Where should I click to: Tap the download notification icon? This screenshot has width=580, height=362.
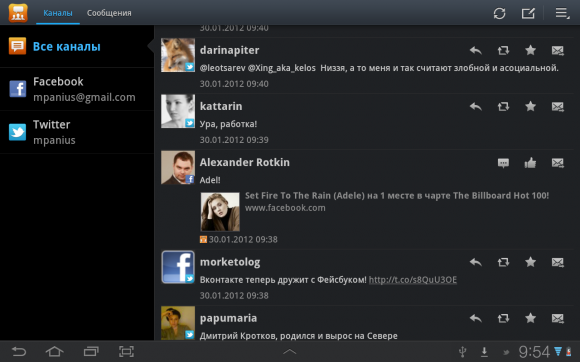pyautogui.click(x=484, y=352)
